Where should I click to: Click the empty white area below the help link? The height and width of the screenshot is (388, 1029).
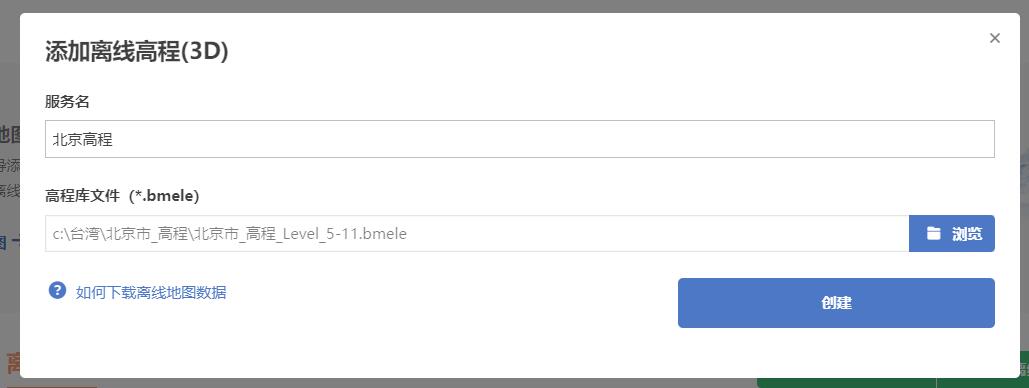click(328, 341)
